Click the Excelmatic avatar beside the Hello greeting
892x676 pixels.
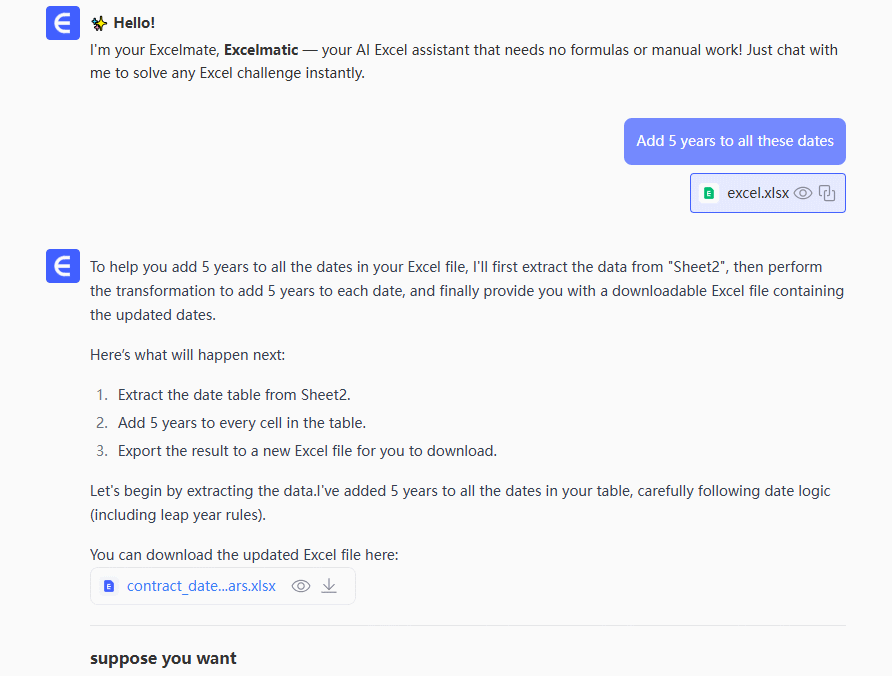click(63, 23)
